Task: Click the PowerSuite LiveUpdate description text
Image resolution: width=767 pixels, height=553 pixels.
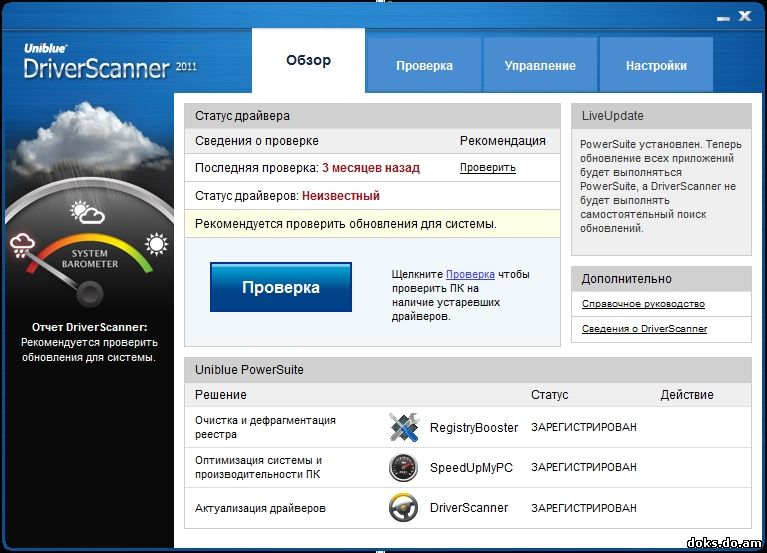Action: (x=660, y=186)
